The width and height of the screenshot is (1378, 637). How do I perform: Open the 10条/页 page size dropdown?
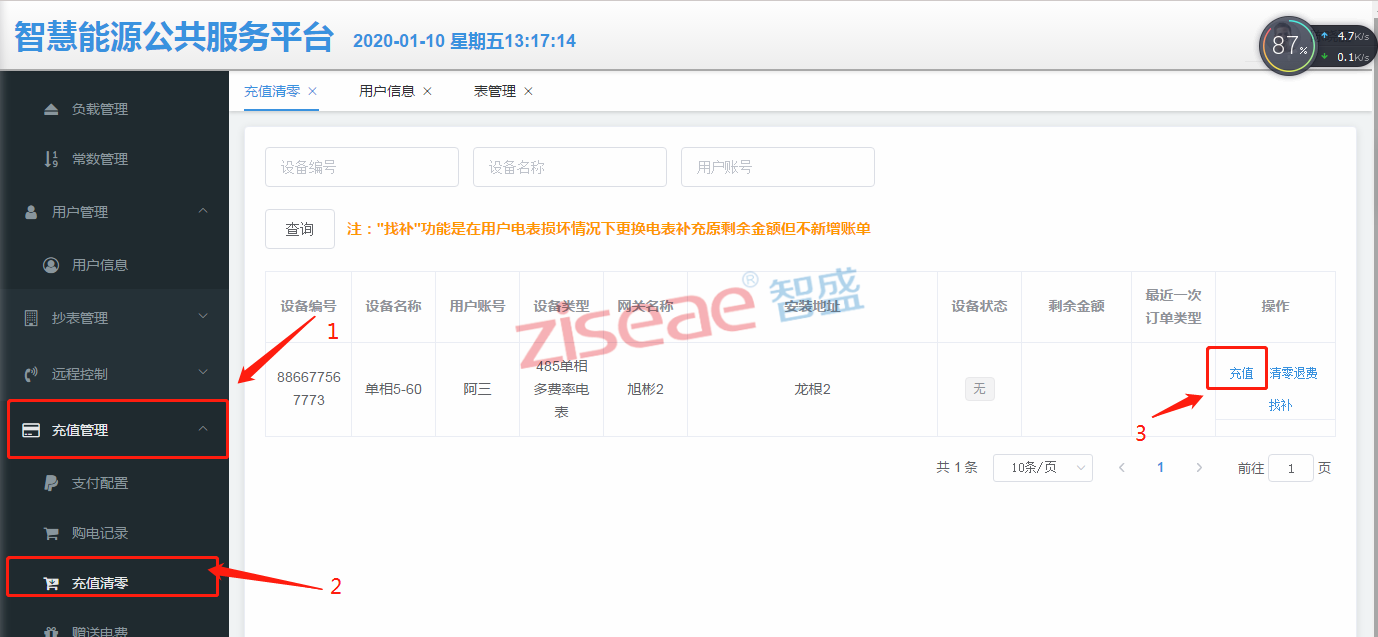pyautogui.click(x=1042, y=468)
